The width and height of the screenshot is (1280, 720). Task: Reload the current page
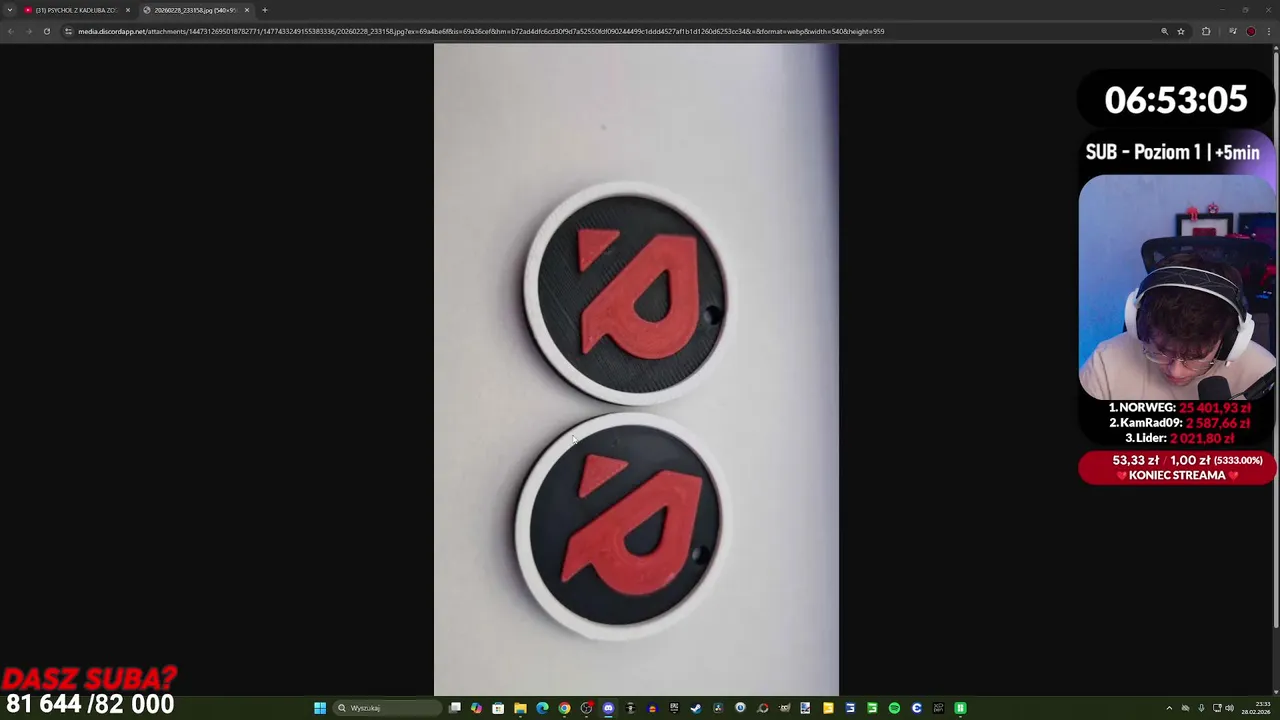coord(46,31)
